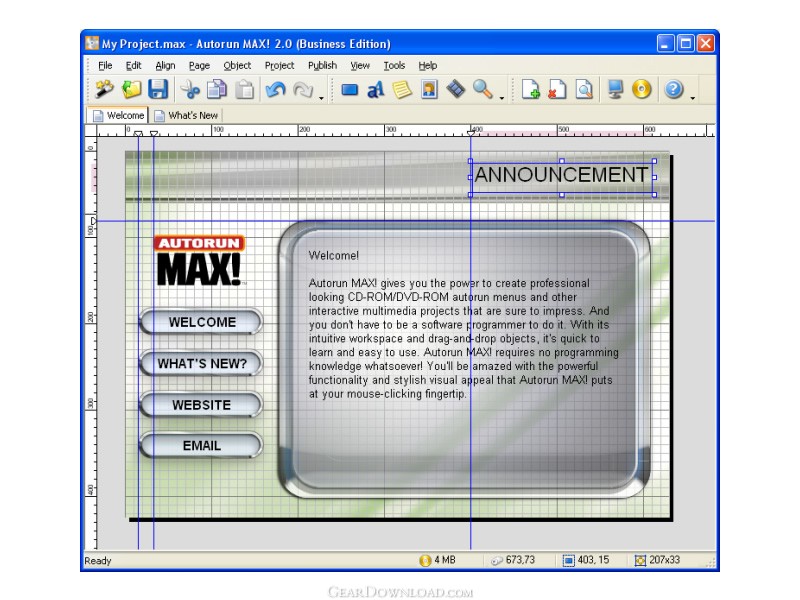This screenshot has height=600, width=800.
Task: Undo the last action with blue arrow
Action: click(276, 90)
